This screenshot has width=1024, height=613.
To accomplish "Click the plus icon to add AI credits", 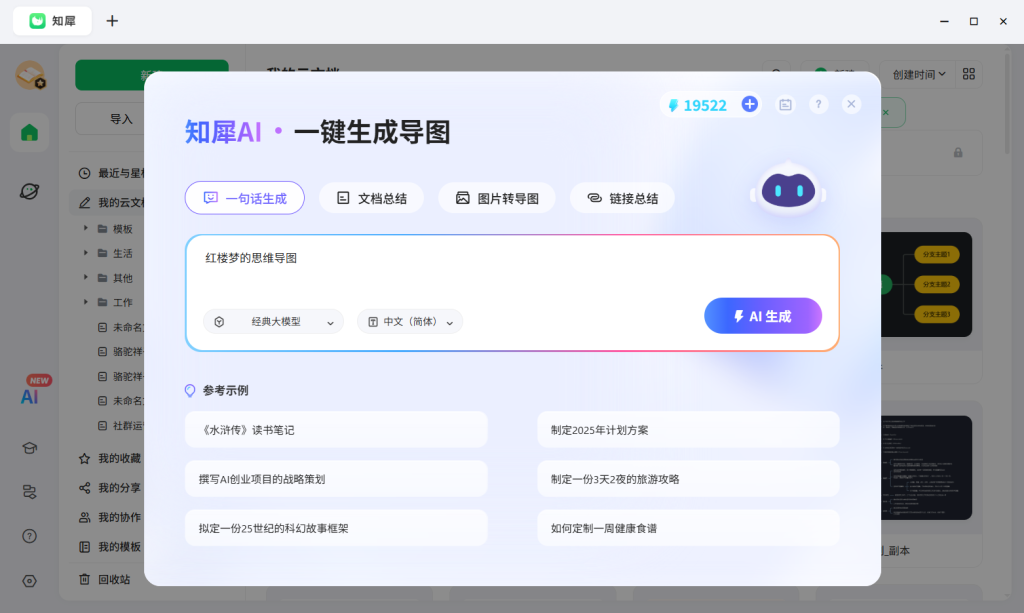I will click(750, 104).
